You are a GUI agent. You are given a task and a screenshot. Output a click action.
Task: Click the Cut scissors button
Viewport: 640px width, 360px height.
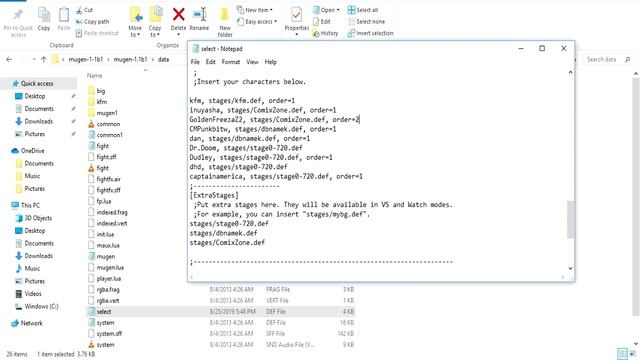[84, 10]
